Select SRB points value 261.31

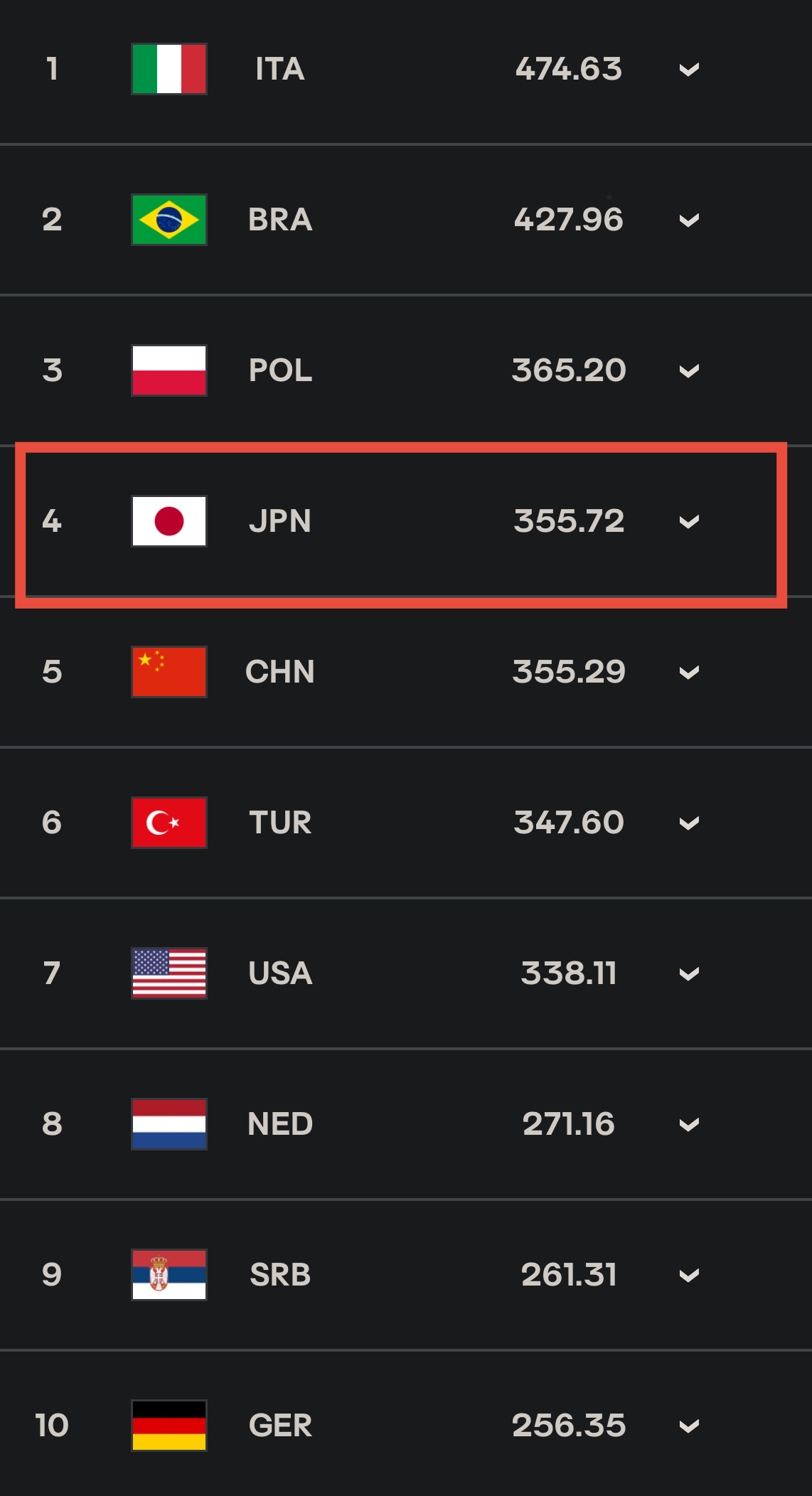(x=569, y=1275)
